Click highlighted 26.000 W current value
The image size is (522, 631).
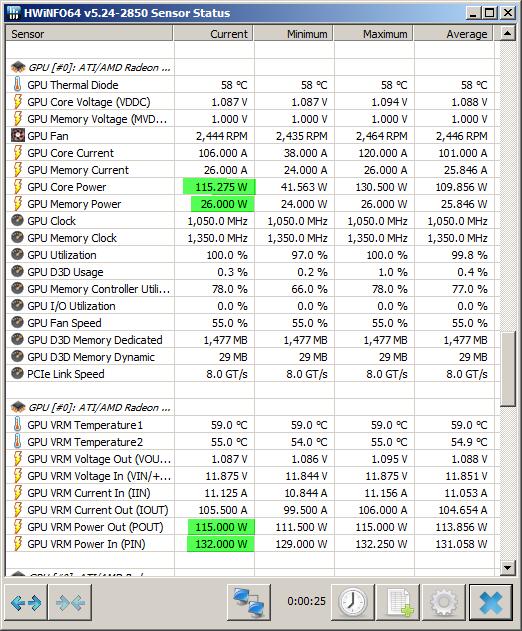223,204
